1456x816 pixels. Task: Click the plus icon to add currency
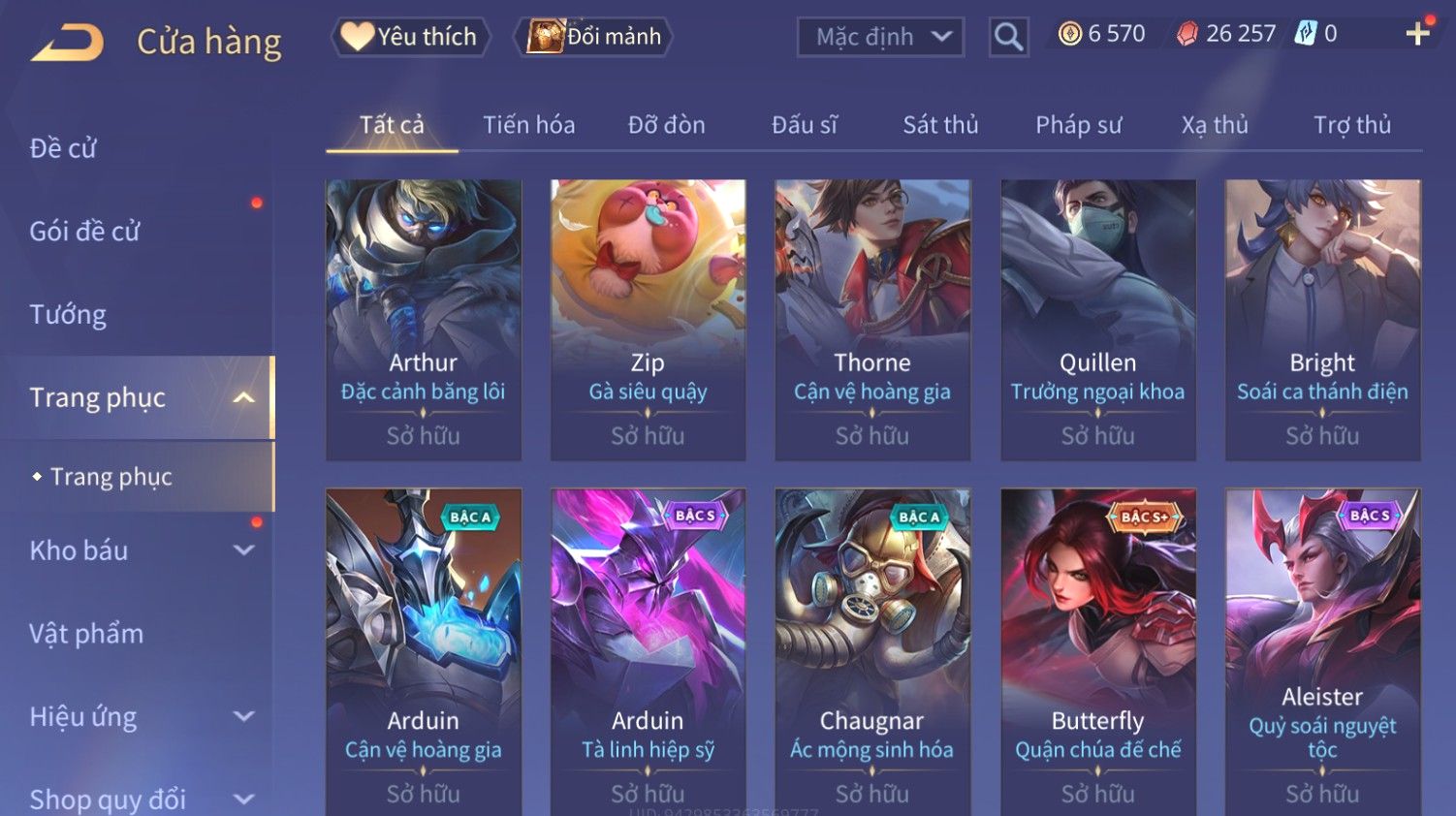pyautogui.click(x=1418, y=34)
